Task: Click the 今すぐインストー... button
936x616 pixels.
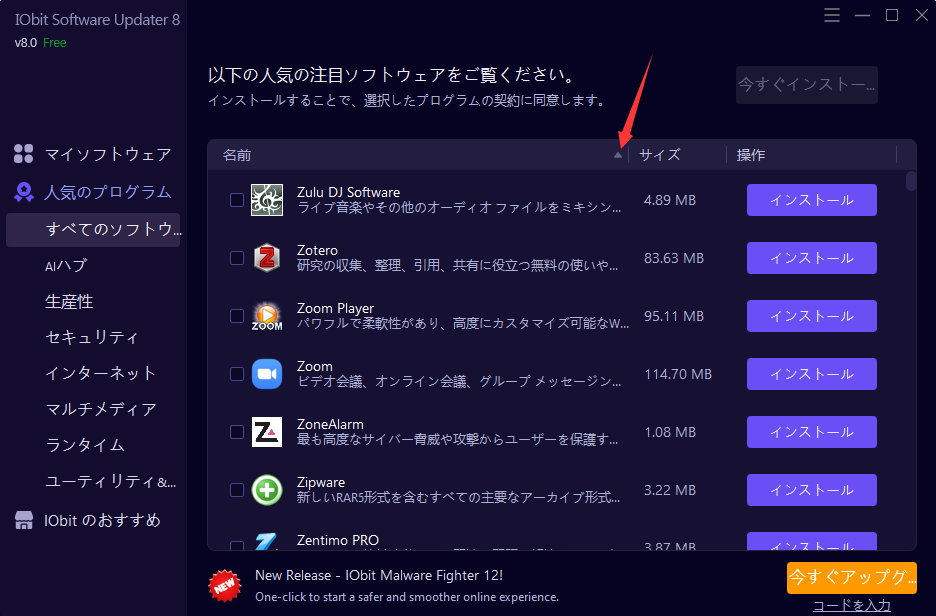Action: click(x=806, y=85)
